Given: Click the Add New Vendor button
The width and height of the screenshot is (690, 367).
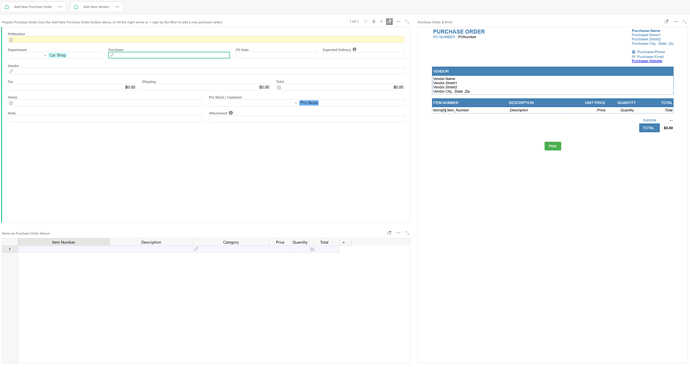Looking at the screenshot, I should pos(92,7).
